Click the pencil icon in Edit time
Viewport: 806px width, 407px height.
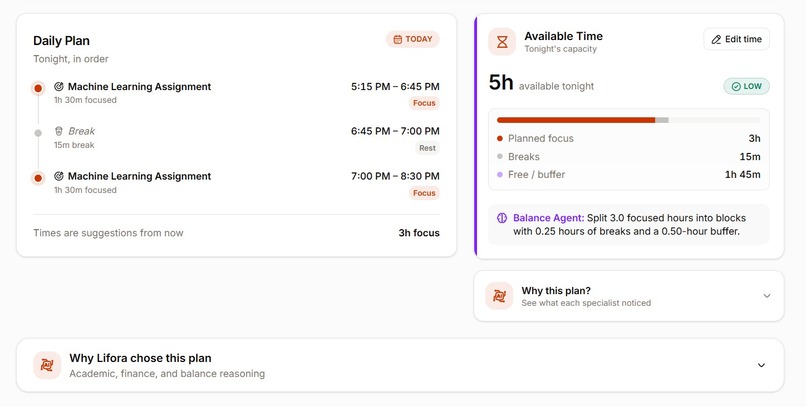coord(716,40)
